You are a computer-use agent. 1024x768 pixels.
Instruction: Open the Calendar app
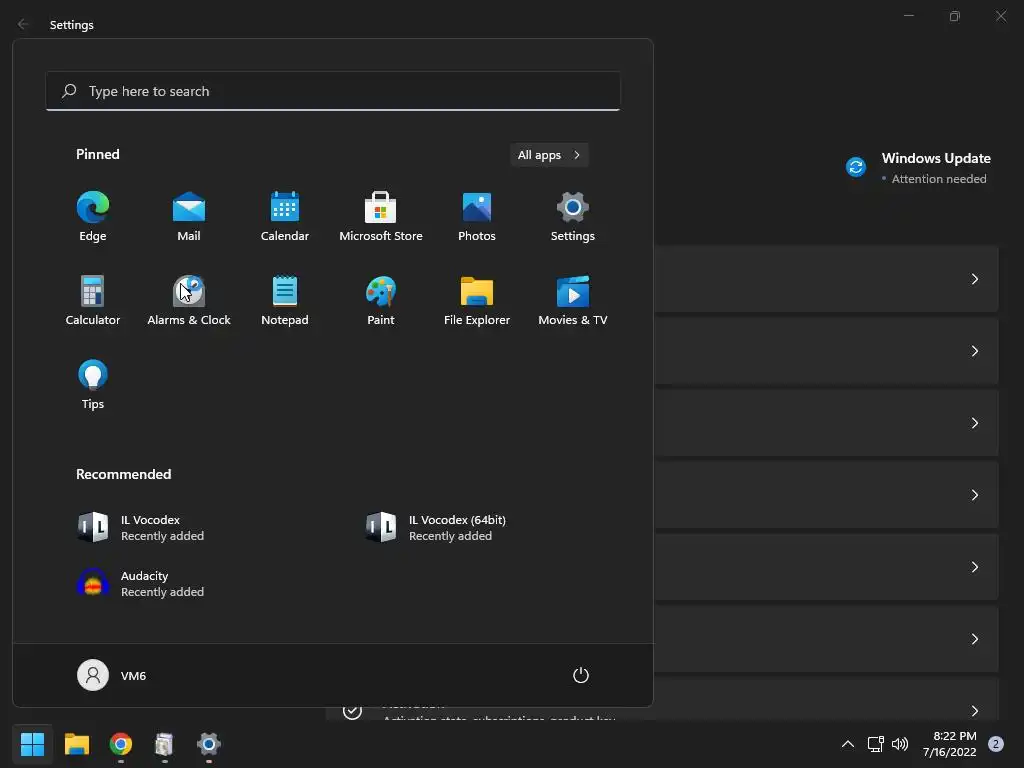pos(285,217)
